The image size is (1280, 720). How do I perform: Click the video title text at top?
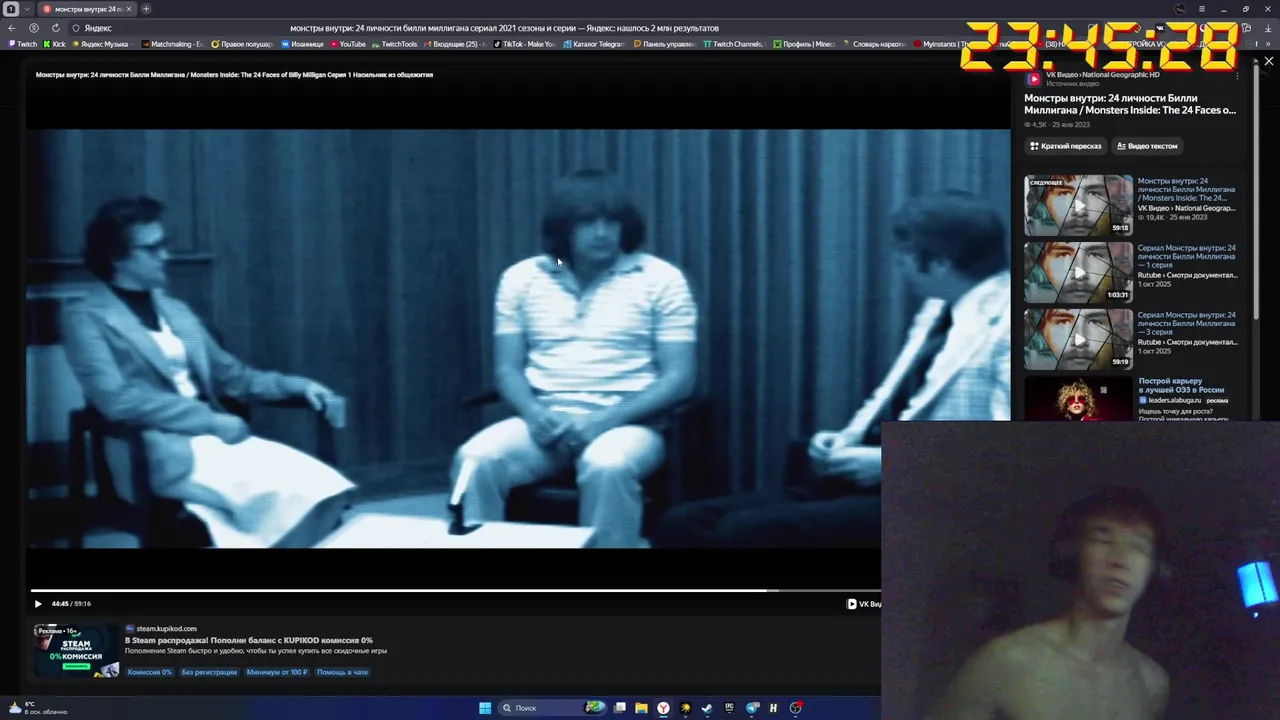point(234,75)
